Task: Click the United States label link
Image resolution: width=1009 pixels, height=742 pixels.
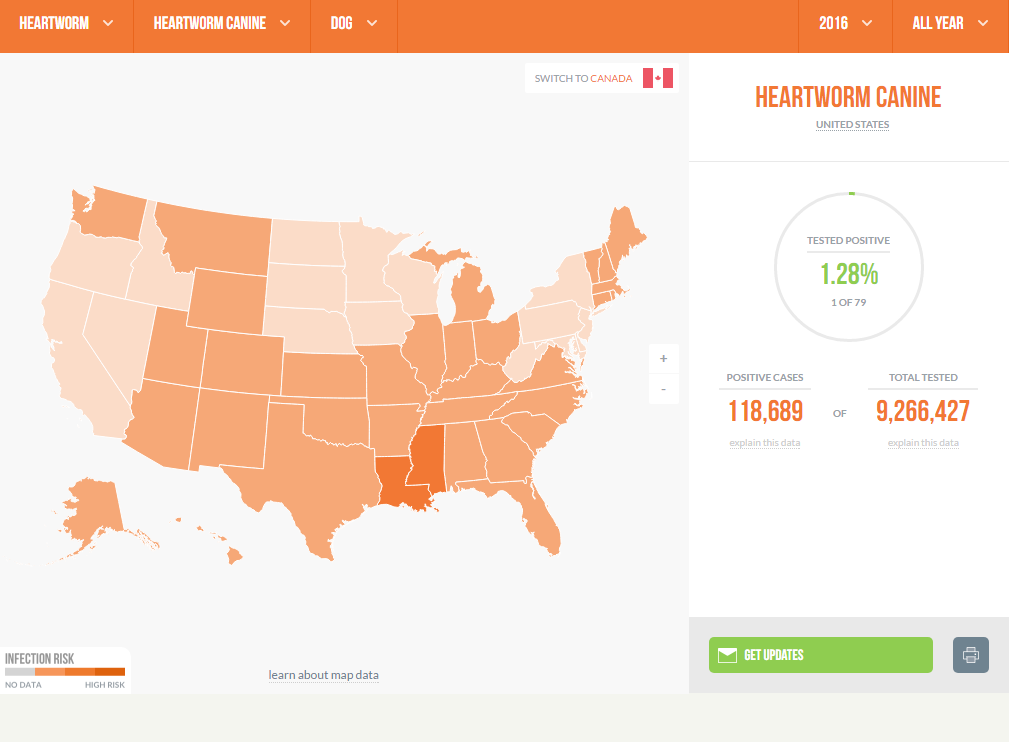Action: [x=852, y=125]
